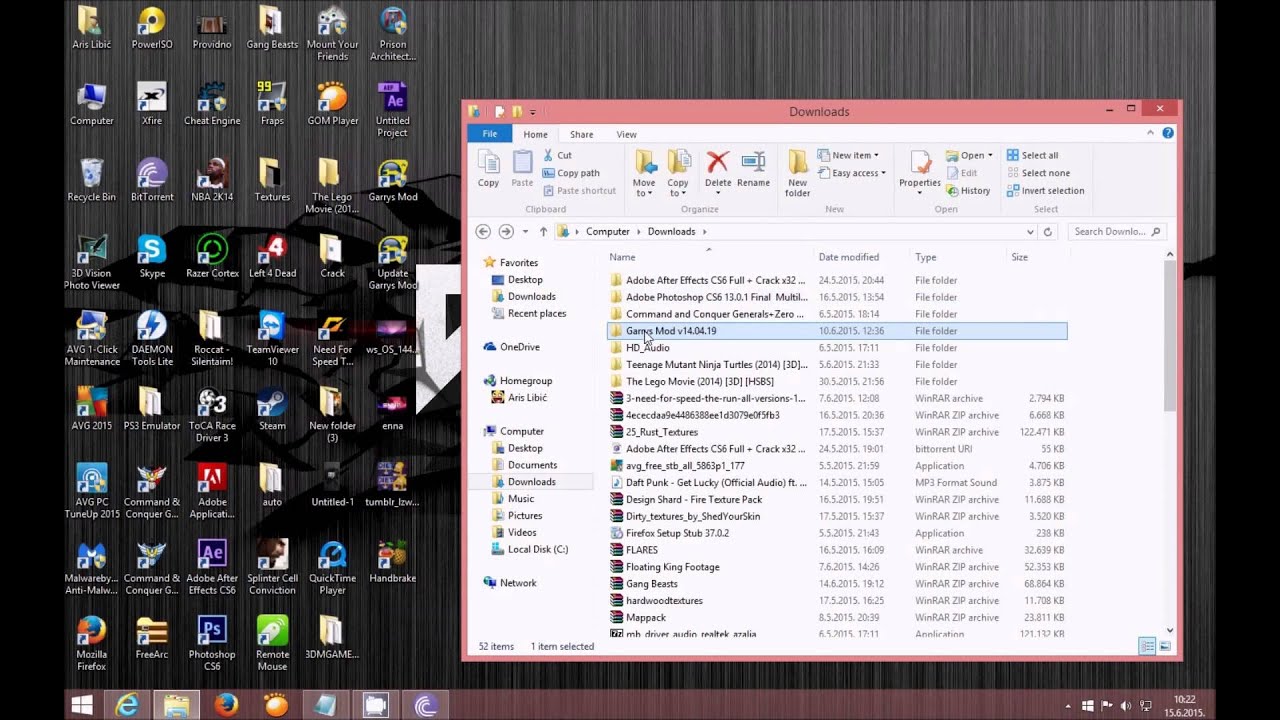This screenshot has width=1280, height=720.
Task: Select the Firefox Setup Stub 37.0.2 file
Action: click(837, 533)
